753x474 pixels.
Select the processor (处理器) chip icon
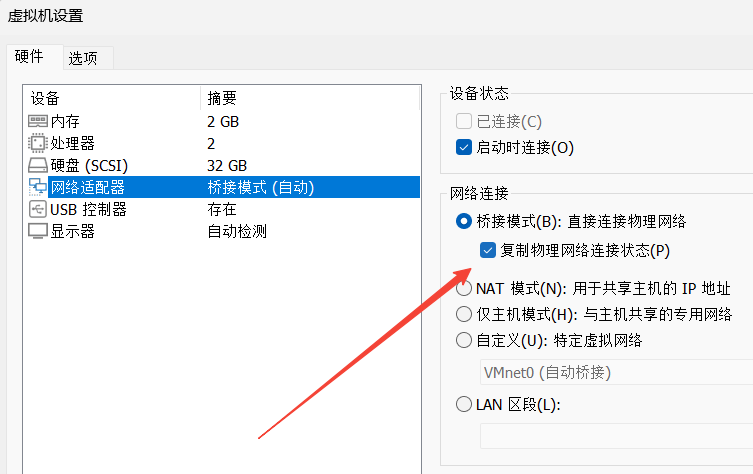[37, 143]
